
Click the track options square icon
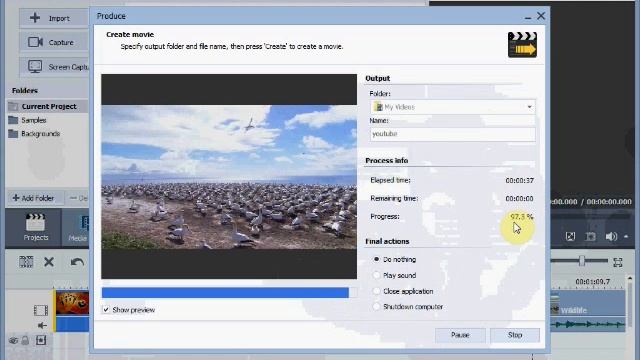41,340
